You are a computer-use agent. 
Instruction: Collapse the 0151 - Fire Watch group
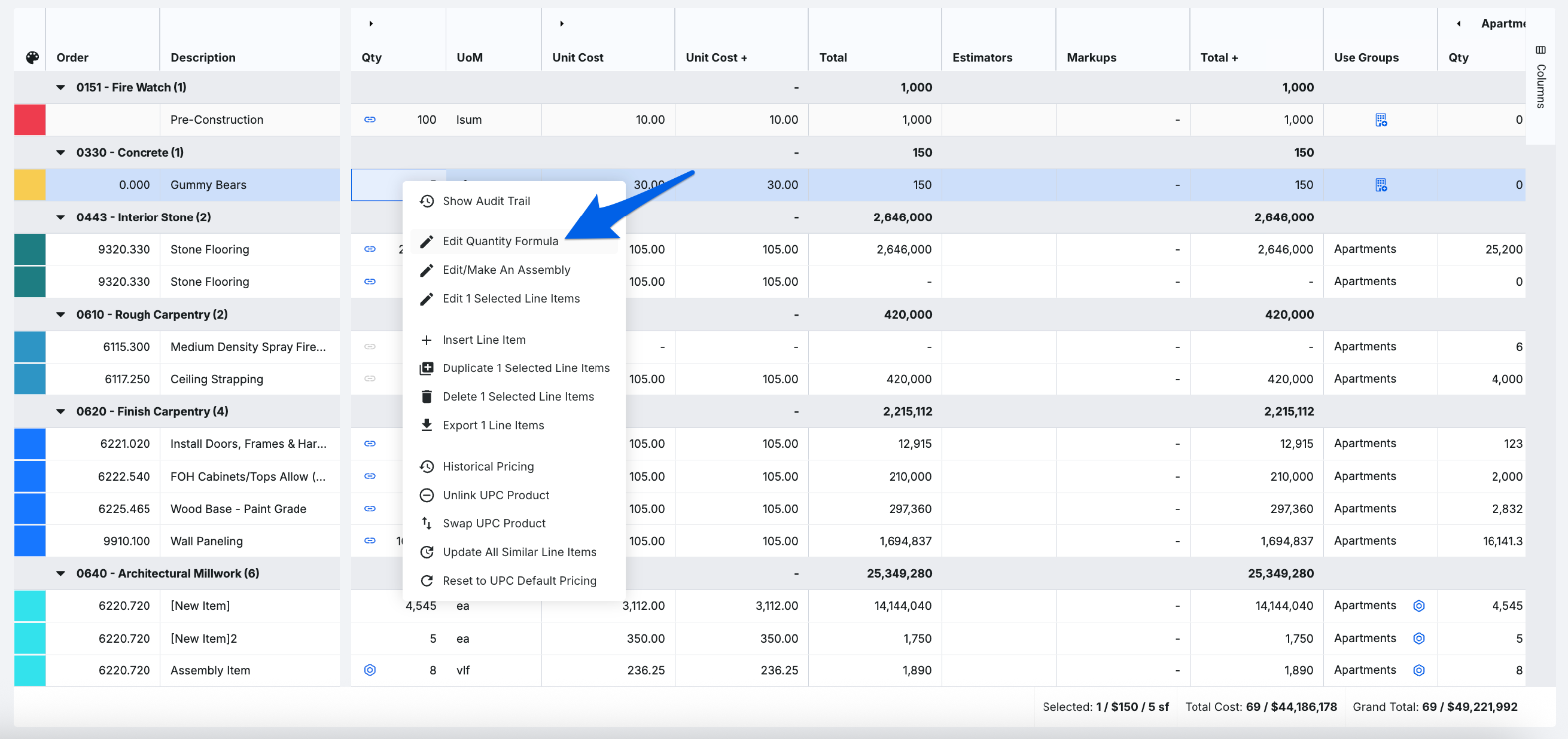pos(61,87)
